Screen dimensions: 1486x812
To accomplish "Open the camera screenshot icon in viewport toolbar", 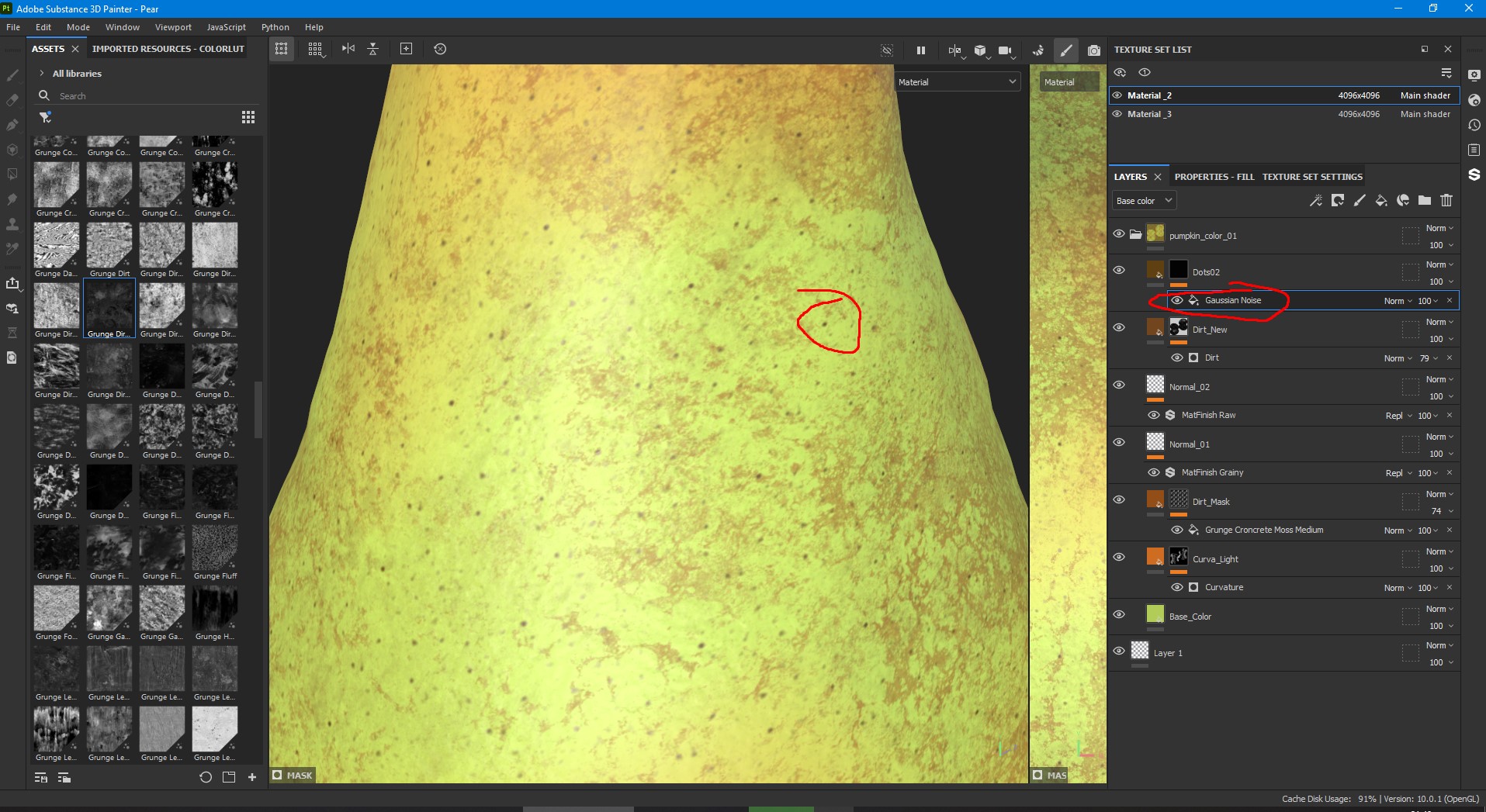I will (1094, 50).
